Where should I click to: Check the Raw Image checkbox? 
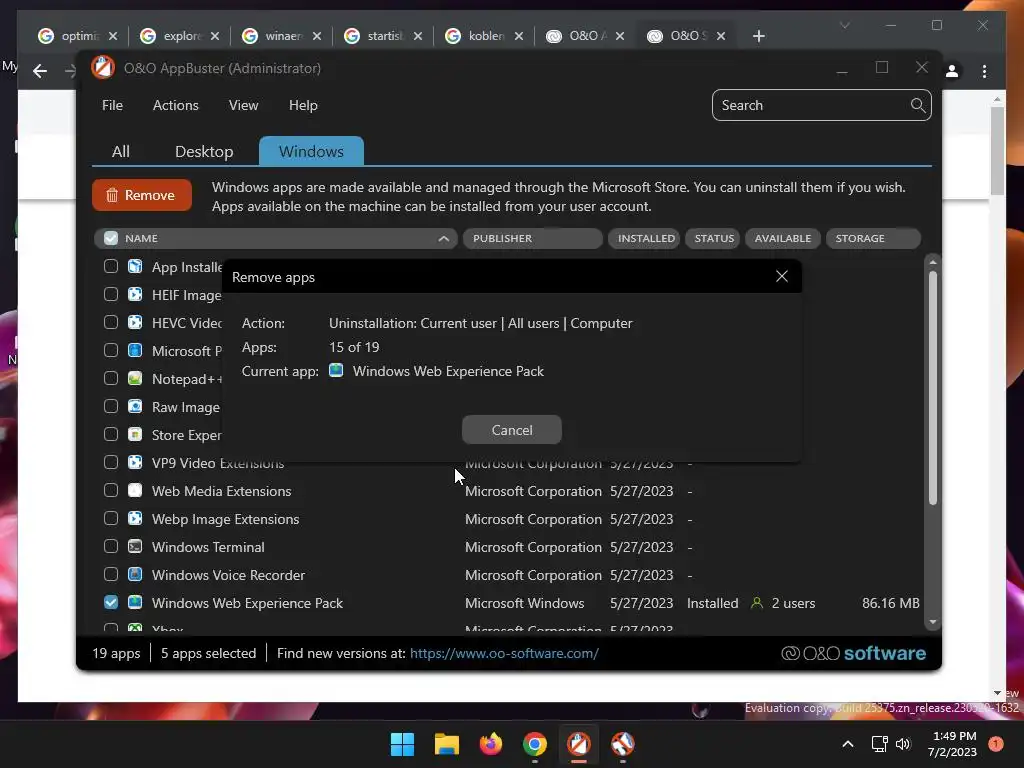[111, 406]
